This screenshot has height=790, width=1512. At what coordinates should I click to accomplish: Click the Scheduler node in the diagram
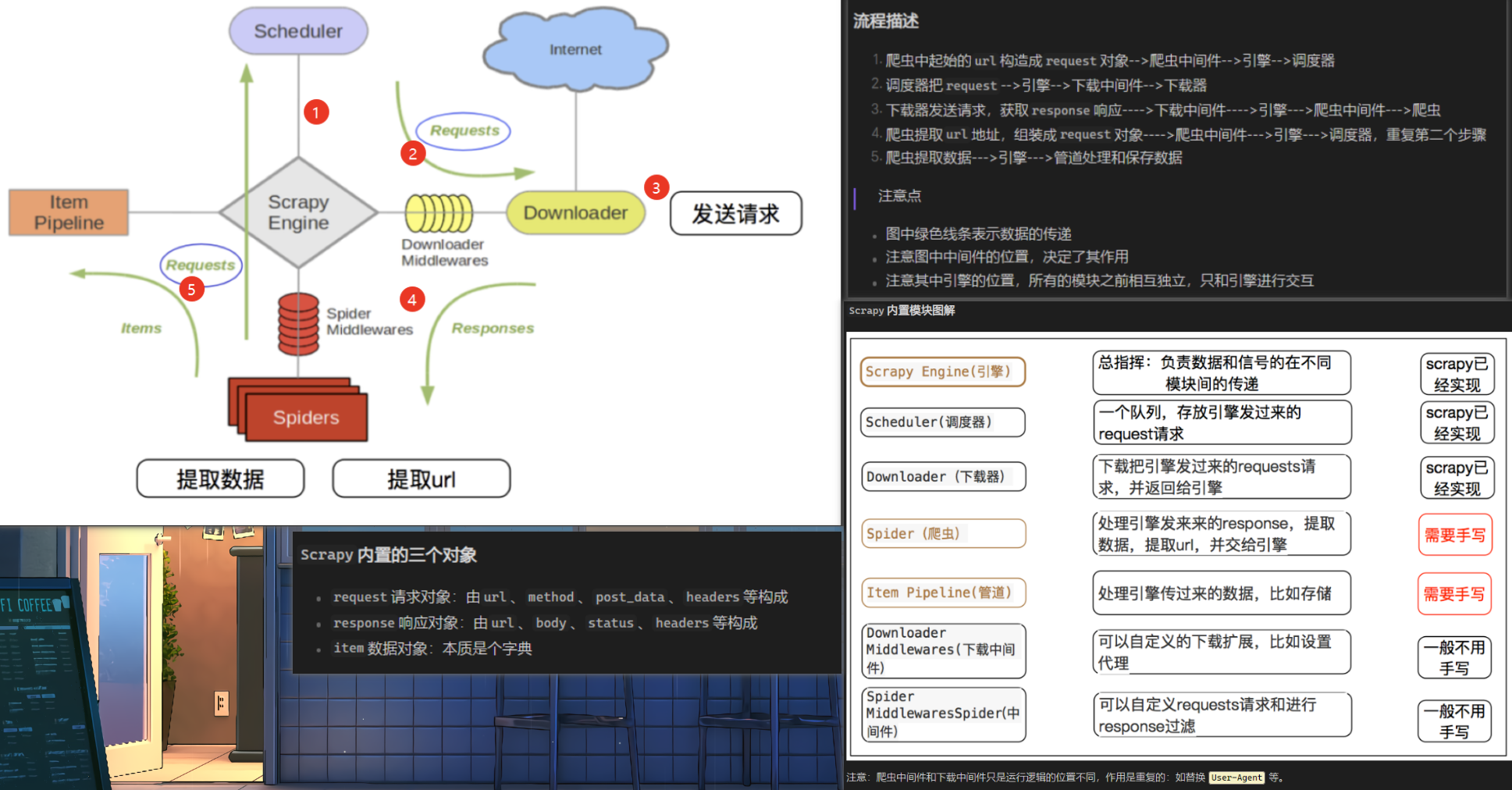[x=298, y=31]
